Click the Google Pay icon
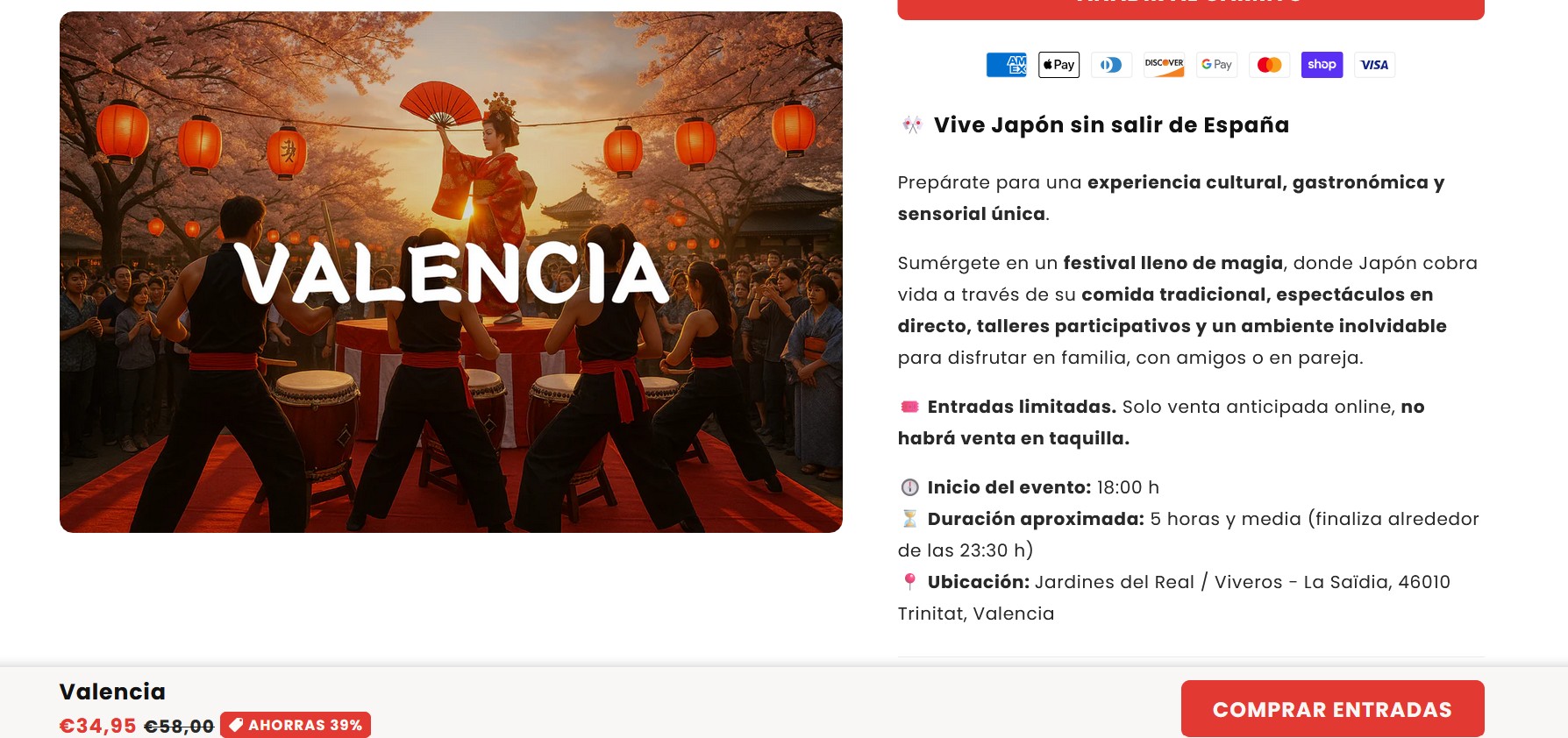The height and width of the screenshot is (738, 1568). click(x=1216, y=65)
